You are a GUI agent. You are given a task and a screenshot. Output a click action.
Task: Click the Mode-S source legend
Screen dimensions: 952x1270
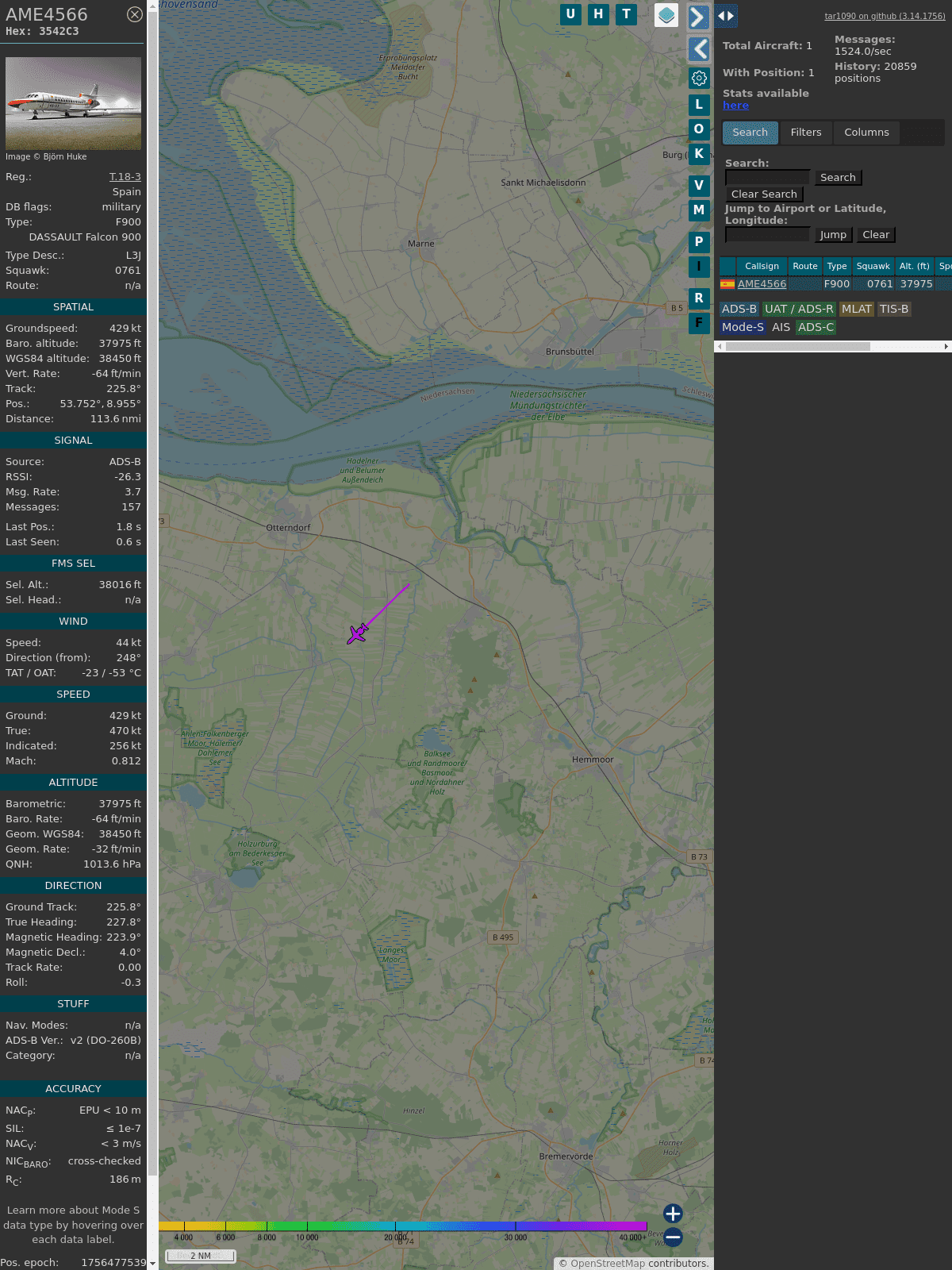743,328
